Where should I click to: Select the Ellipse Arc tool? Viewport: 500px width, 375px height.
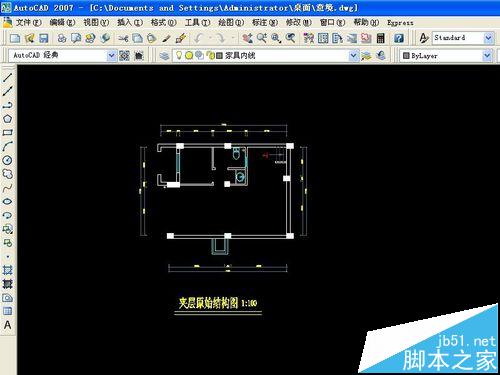[7, 215]
